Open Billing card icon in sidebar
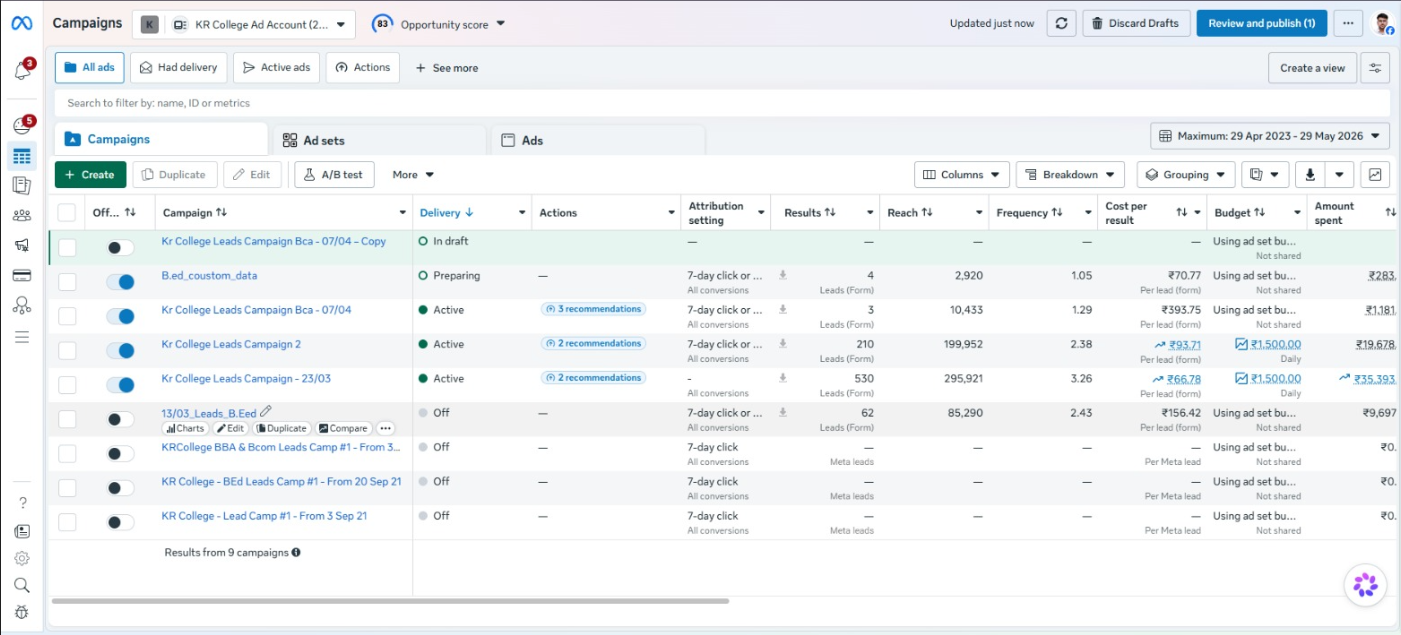Viewport: 1401px width, 635px height. coord(22,276)
